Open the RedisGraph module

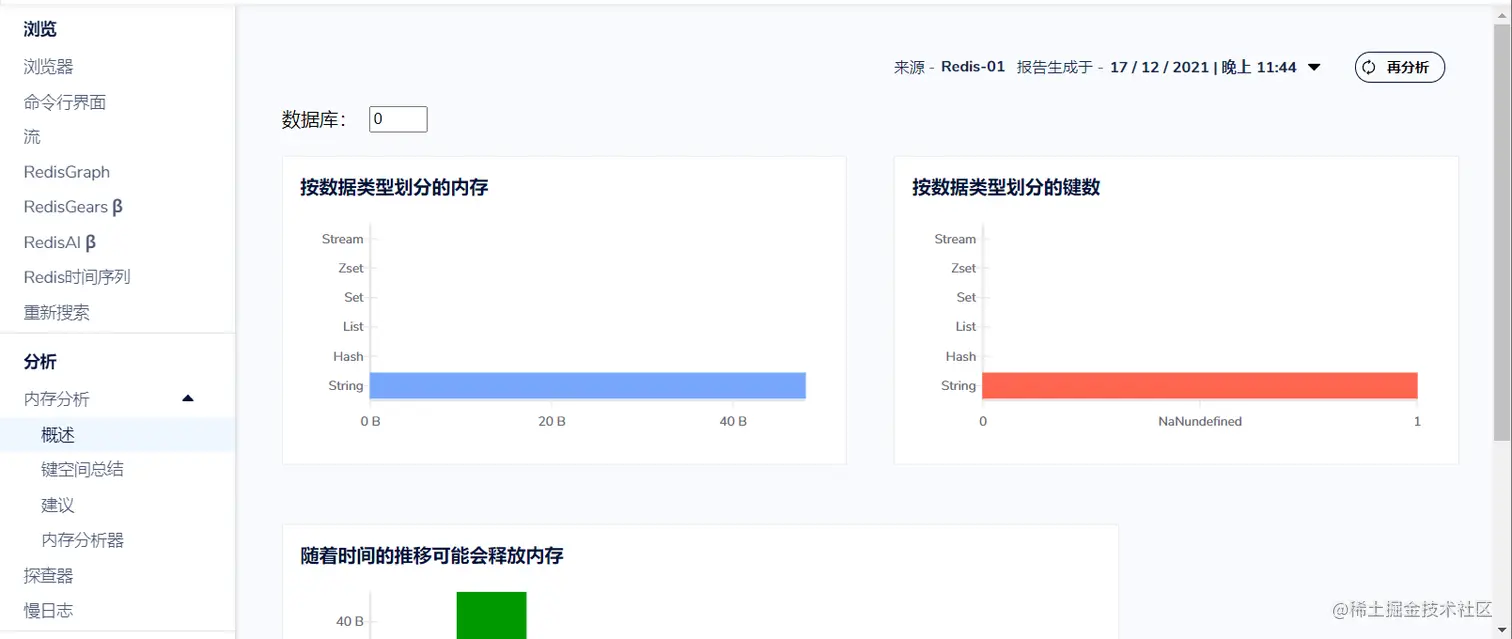66,171
